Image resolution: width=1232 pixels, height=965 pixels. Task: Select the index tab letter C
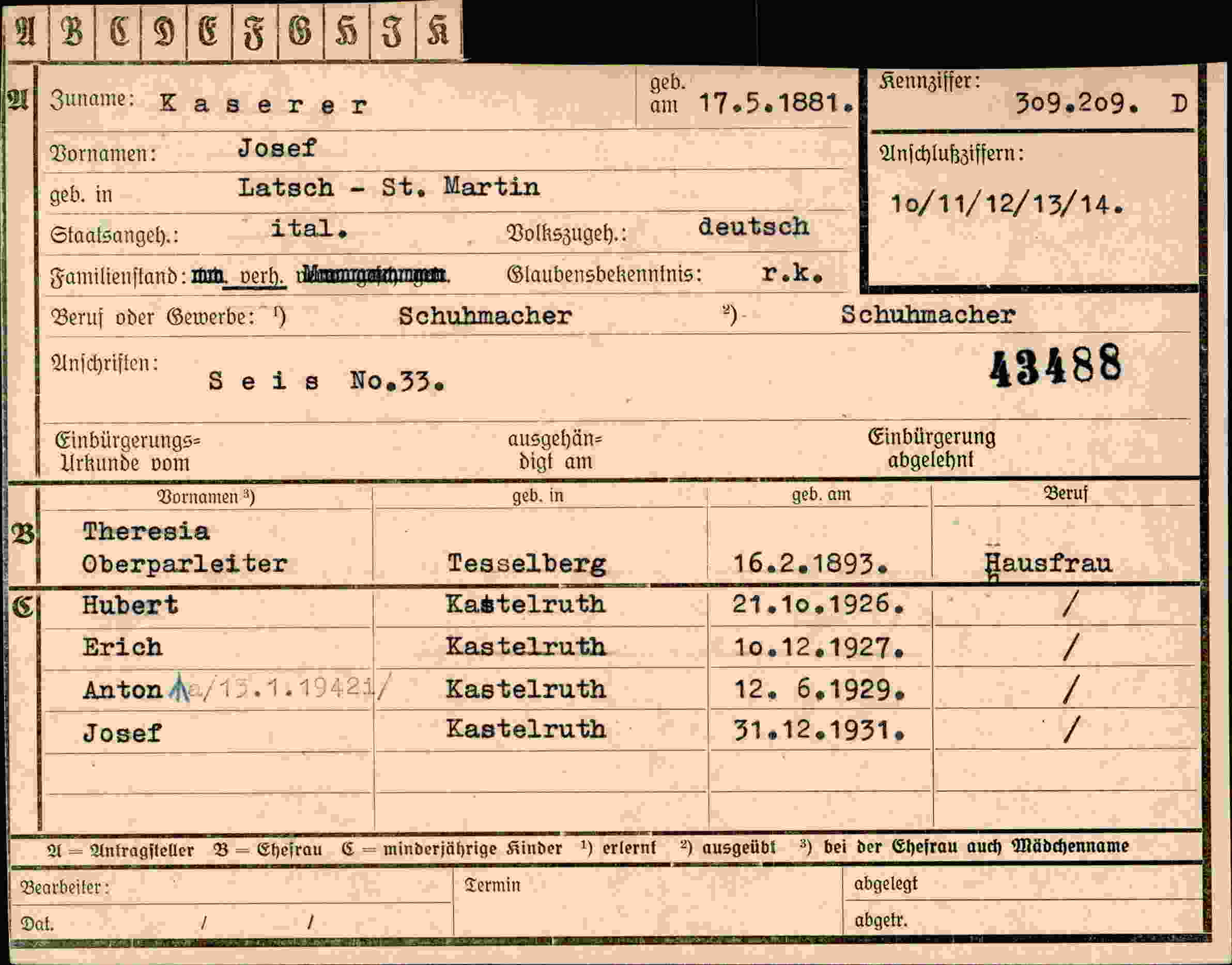(x=118, y=31)
